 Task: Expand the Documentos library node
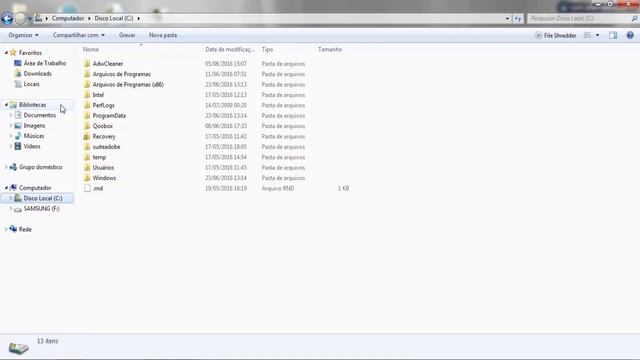[x=11, y=115]
